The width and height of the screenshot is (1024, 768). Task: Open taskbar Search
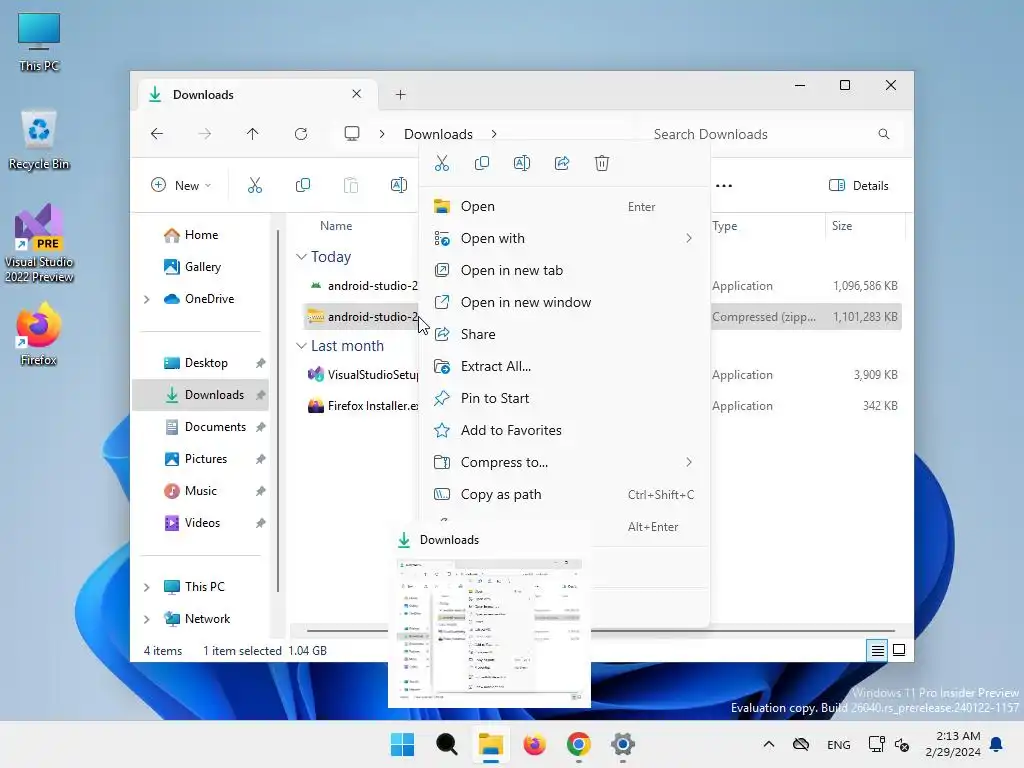tap(447, 744)
